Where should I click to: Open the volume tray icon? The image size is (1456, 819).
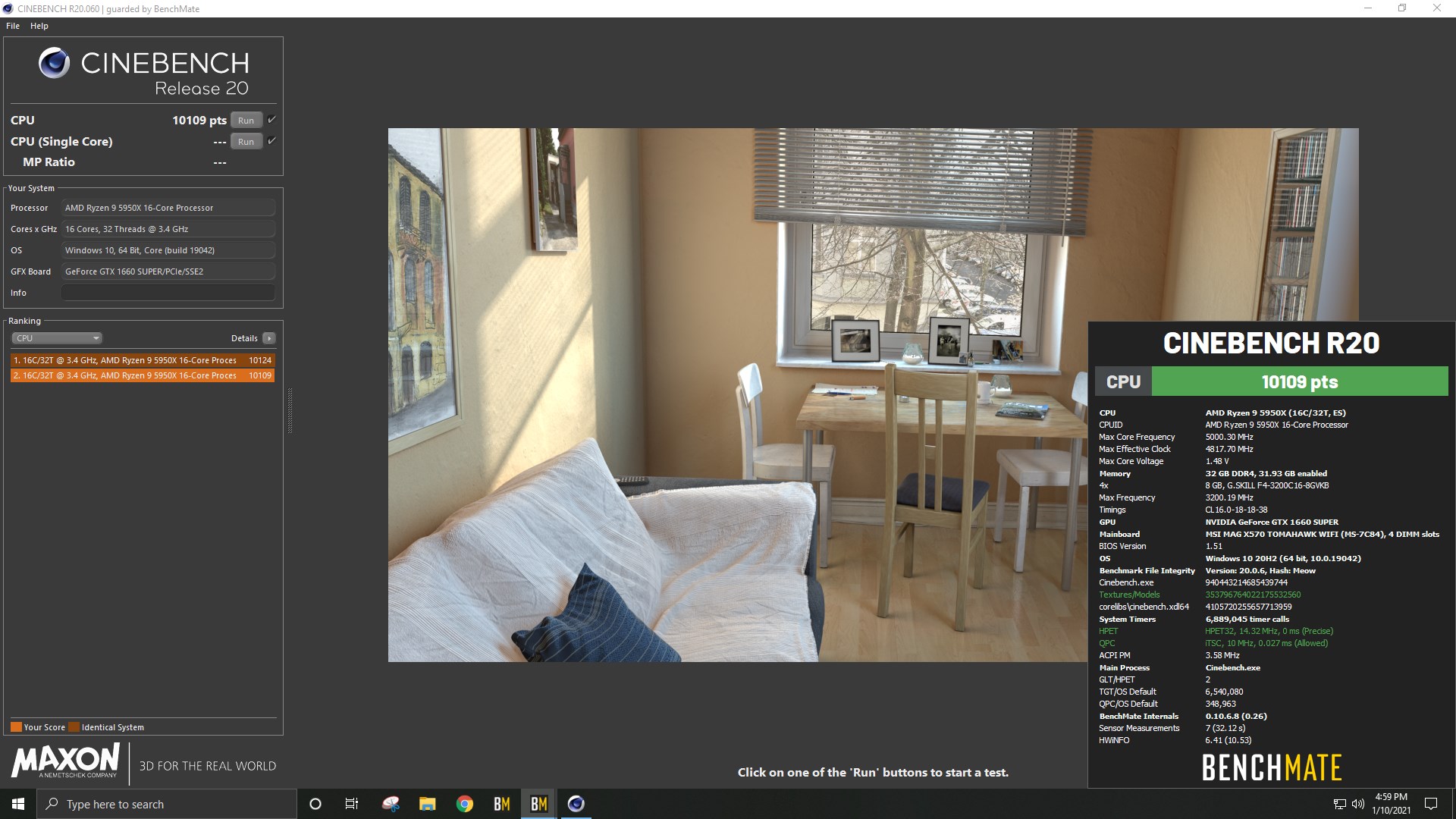[x=1357, y=804]
